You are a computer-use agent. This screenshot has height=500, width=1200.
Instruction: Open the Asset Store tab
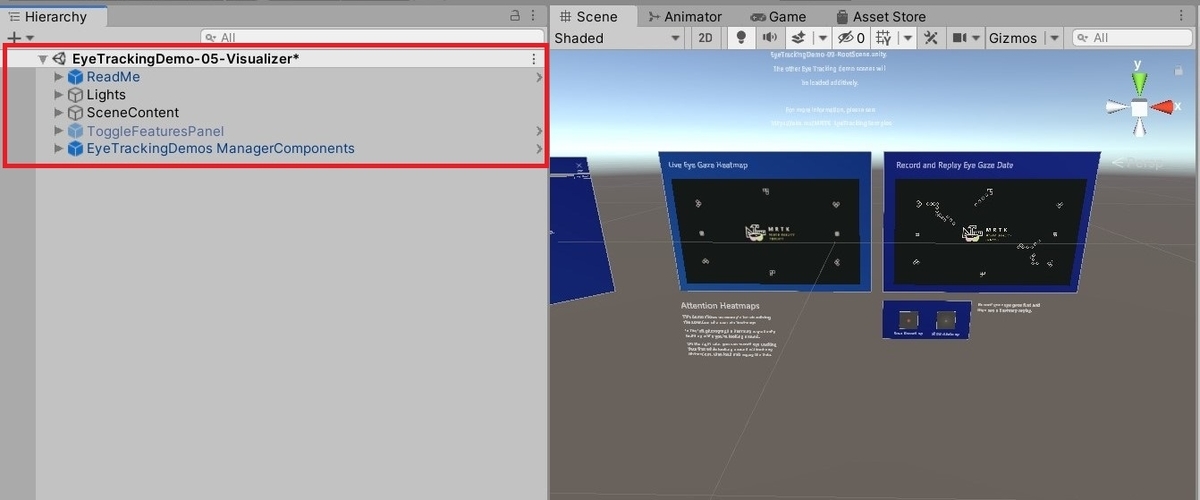881,16
